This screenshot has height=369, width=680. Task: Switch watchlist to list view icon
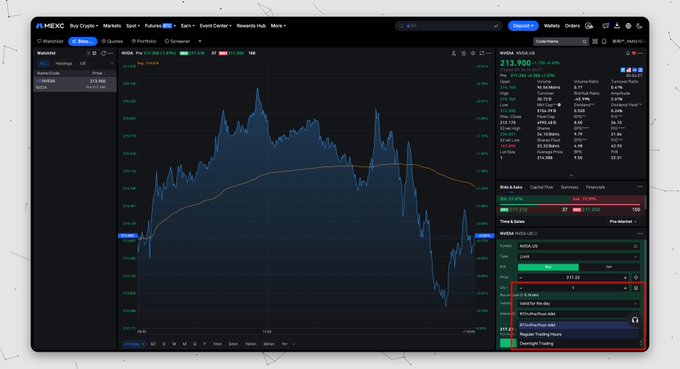point(88,53)
